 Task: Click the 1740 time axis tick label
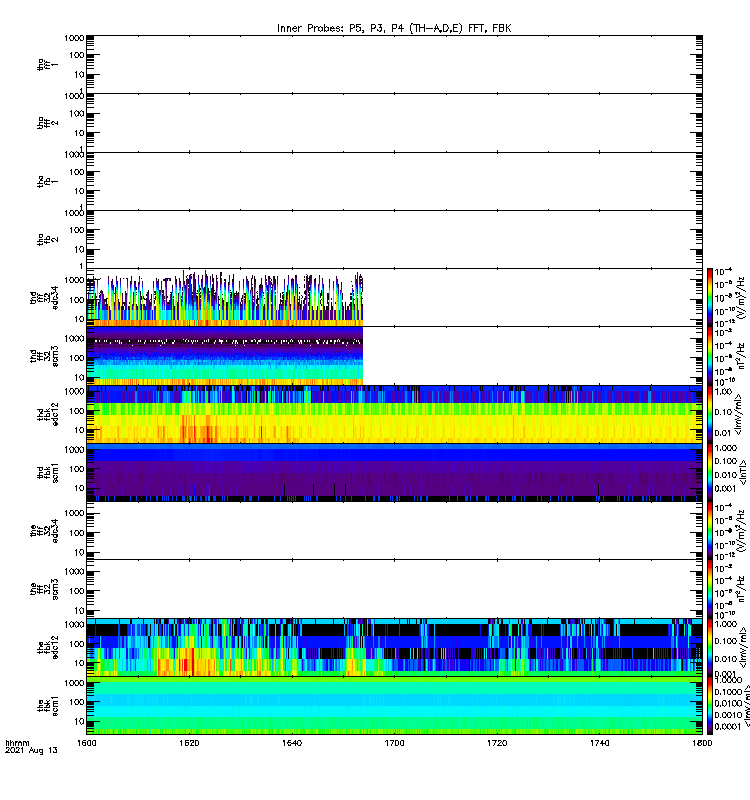(x=599, y=743)
